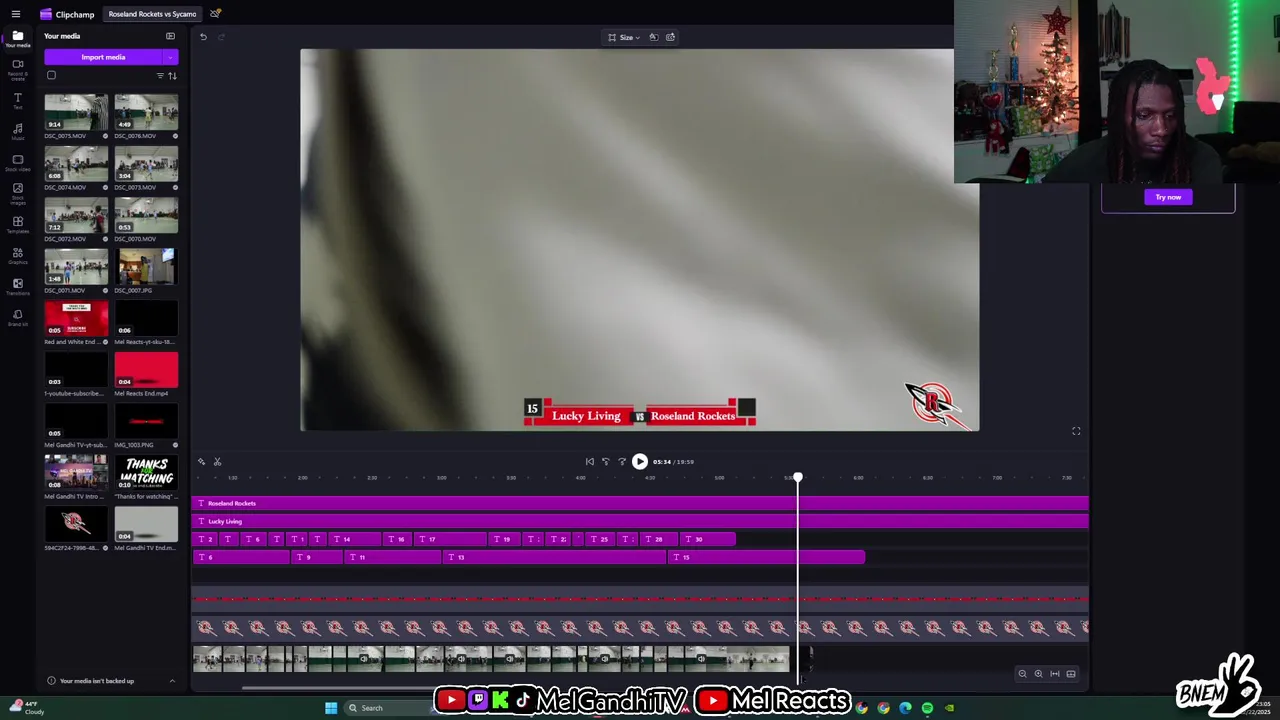Zoom out the timeline
The width and height of the screenshot is (1280, 720).
1022,674
